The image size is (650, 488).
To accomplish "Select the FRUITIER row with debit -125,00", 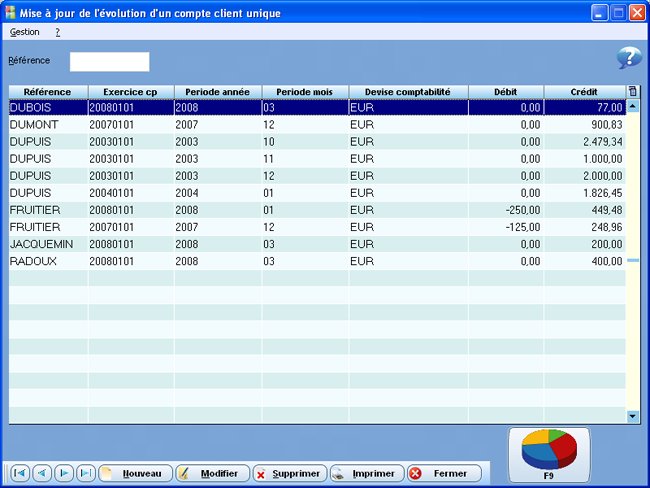I will coord(317,227).
